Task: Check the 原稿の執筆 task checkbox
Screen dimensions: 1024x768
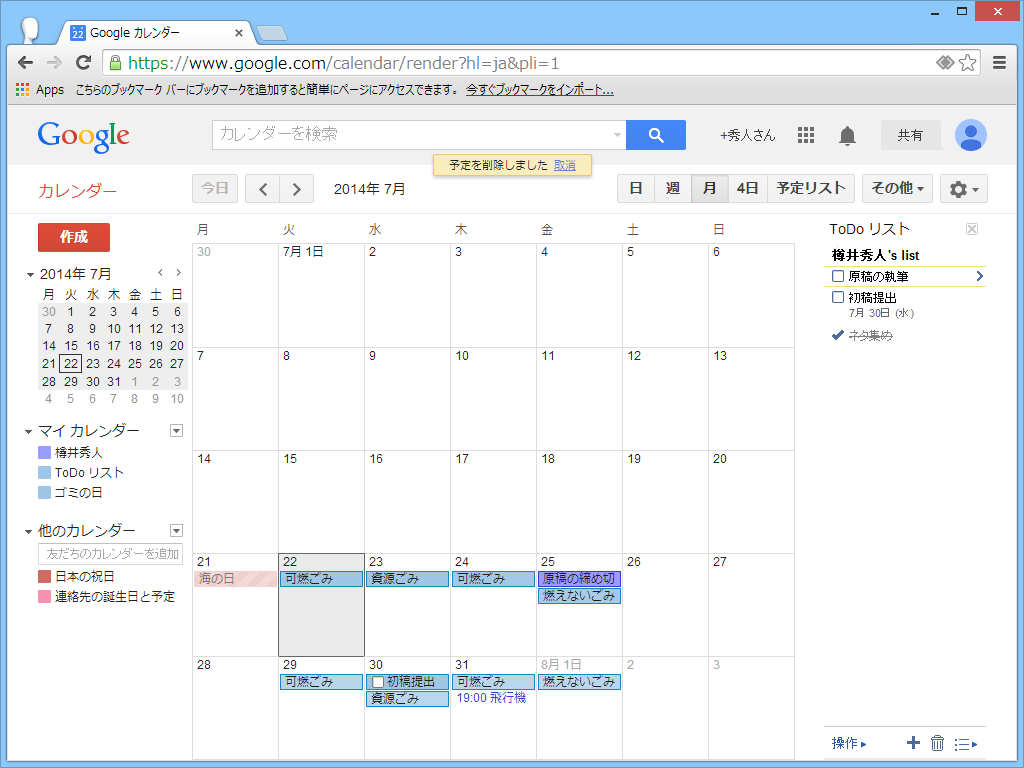Action: (x=837, y=276)
